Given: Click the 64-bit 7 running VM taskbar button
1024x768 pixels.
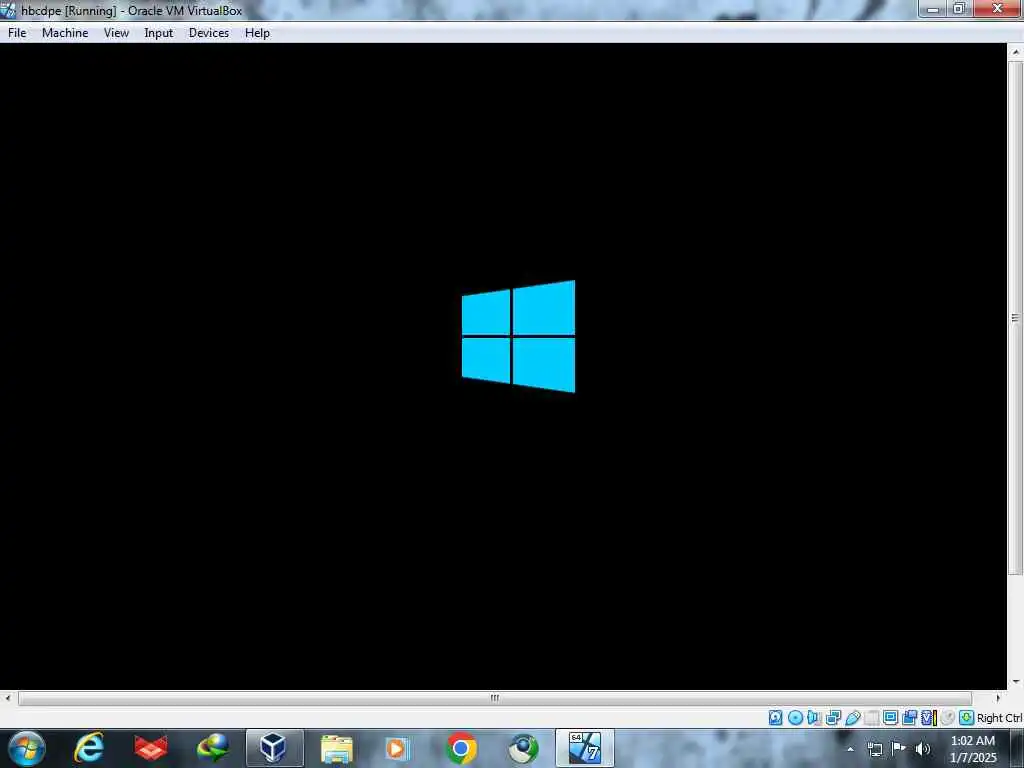Looking at the screenshot, I should click(x=584, y=748).
